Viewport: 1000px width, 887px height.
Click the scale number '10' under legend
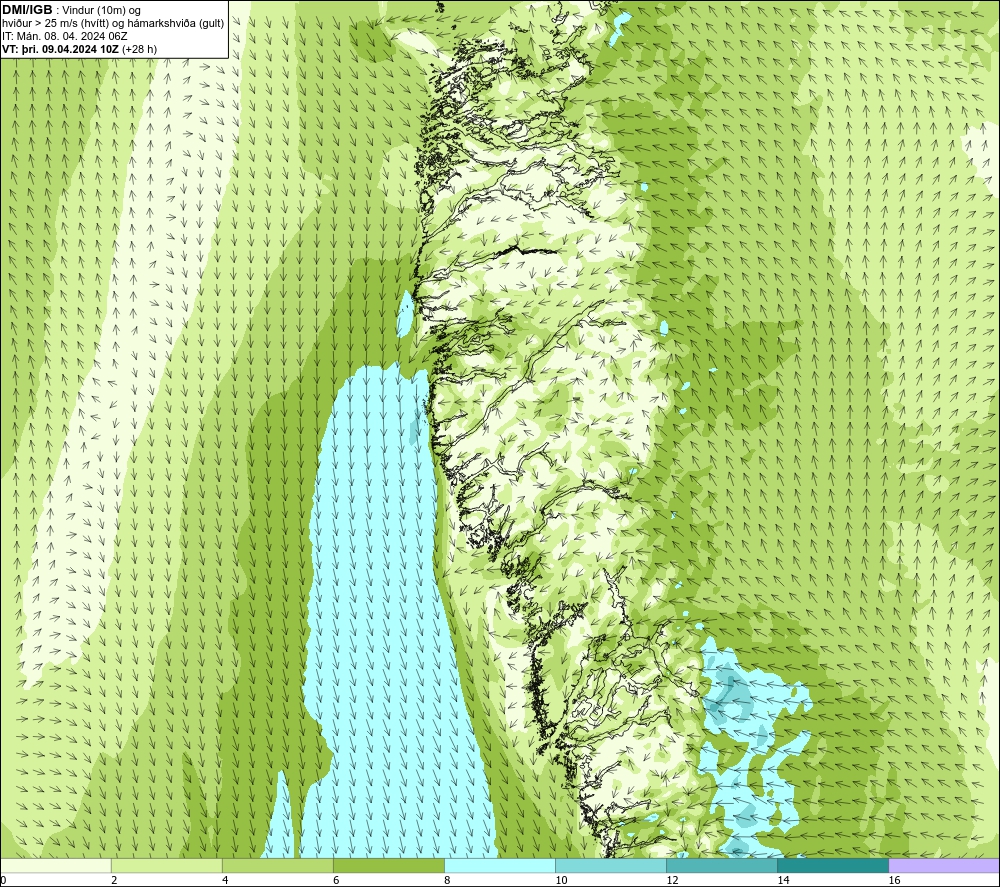coord(561,881)
